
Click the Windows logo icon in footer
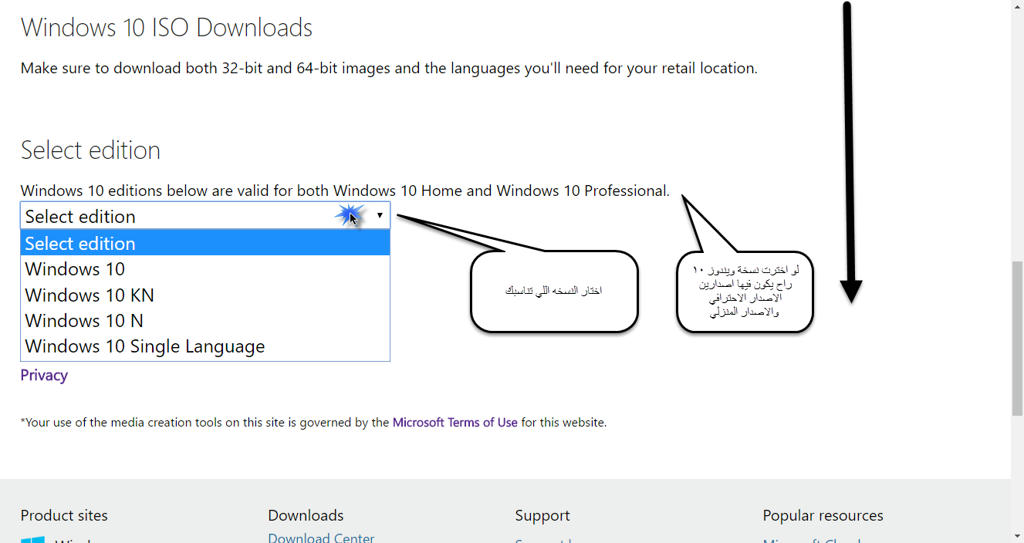pos(33,540)
